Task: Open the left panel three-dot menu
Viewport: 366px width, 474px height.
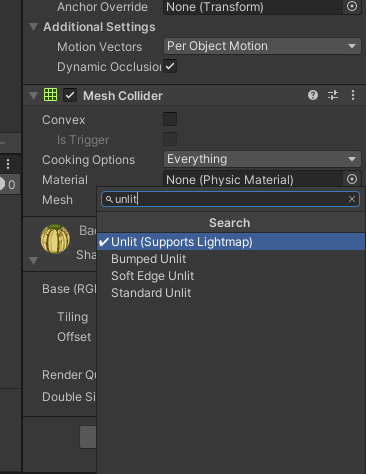Action: (8, 164)
